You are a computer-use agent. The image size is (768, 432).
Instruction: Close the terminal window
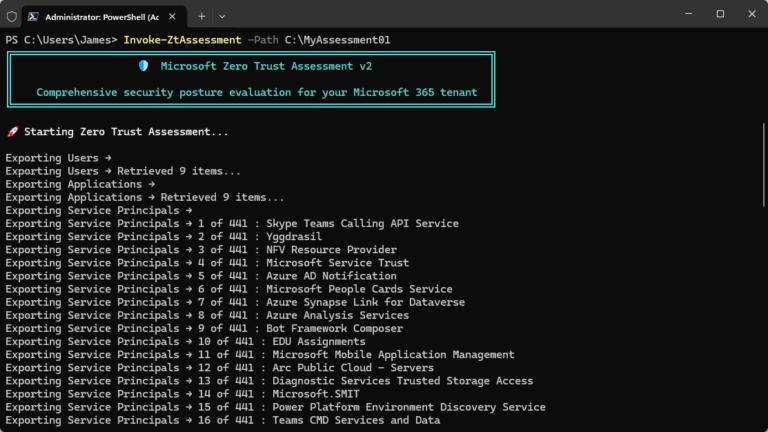point(752,14)
